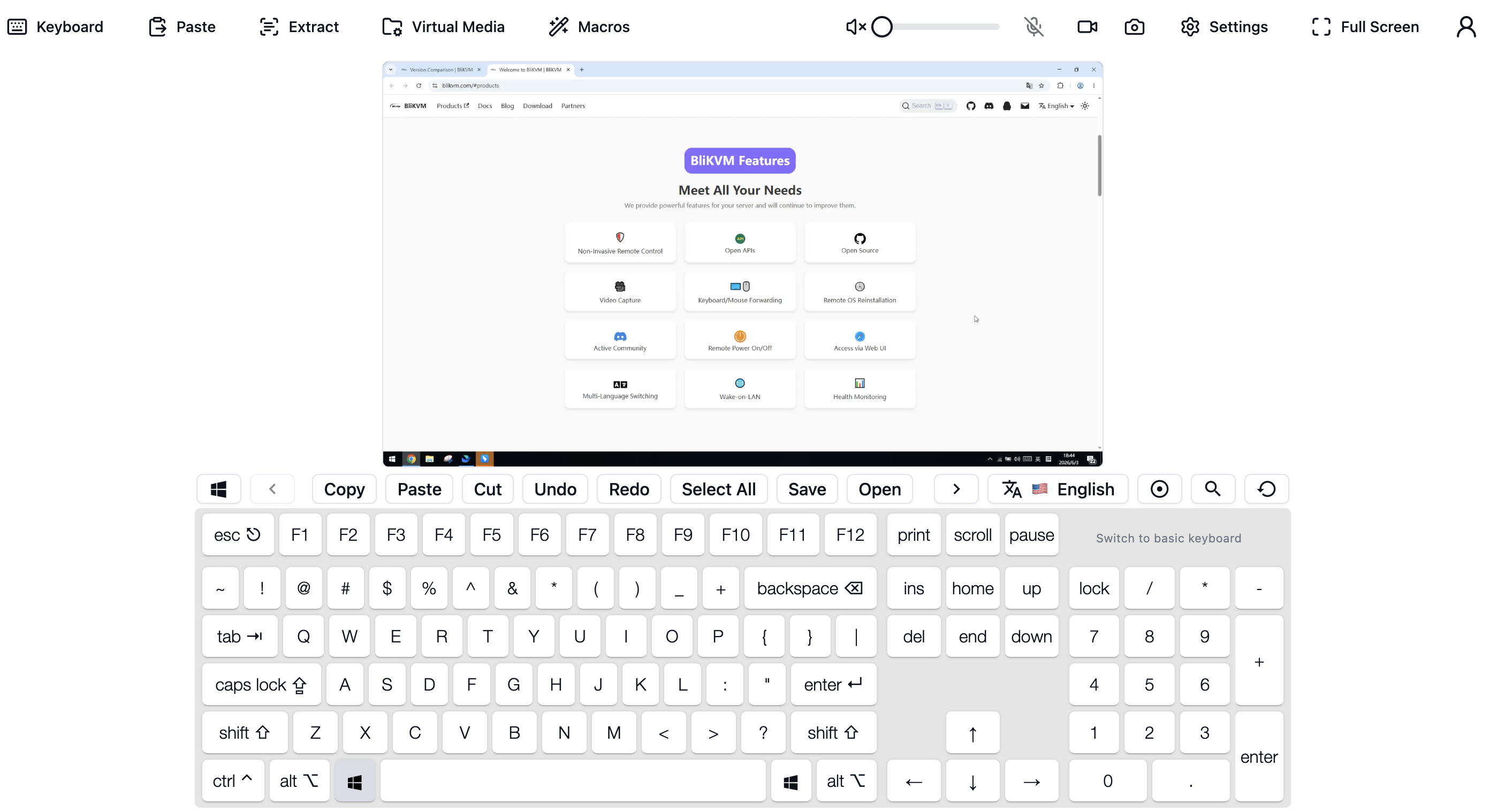
Task: Tap the left arrow key
Action: tap(914, 781)
